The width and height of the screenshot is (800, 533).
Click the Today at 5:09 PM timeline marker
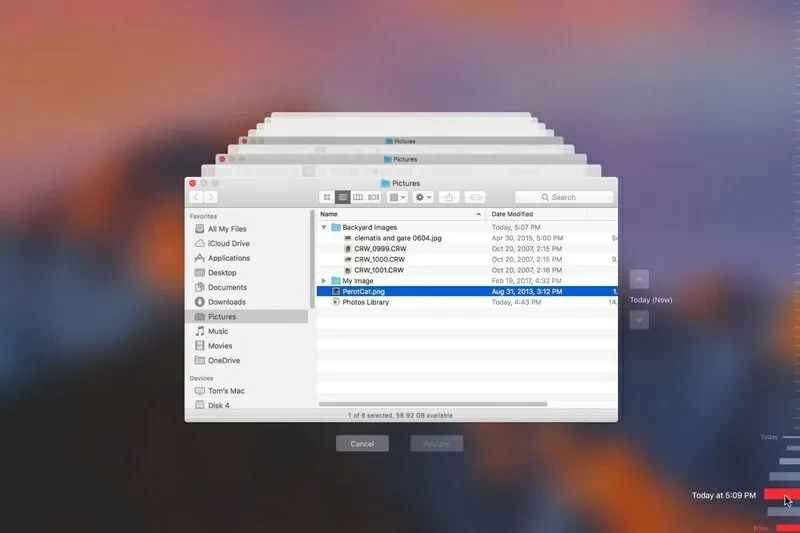(781, 494)
